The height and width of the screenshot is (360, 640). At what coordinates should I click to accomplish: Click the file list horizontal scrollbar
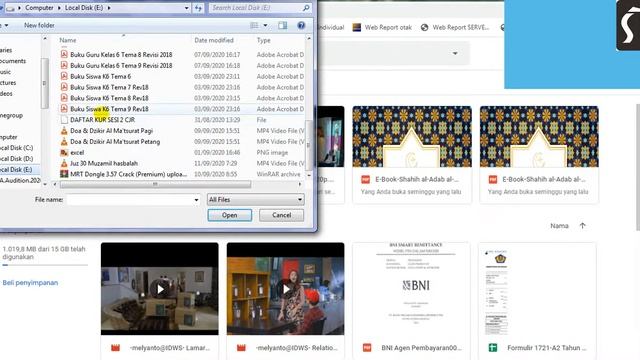[155, 184]
